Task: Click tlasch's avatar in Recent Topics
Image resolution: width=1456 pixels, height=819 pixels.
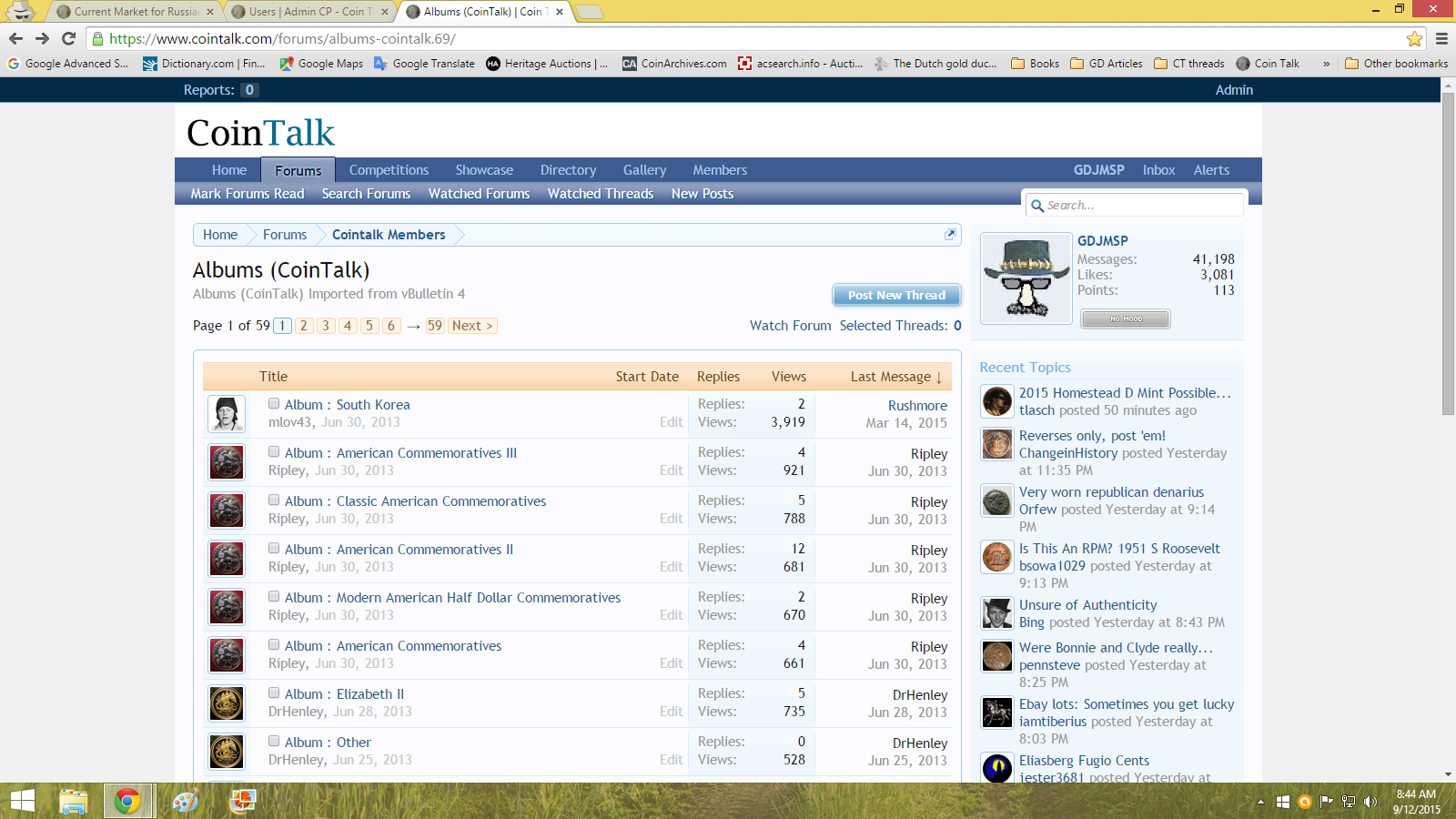Action: tap(997, 401)
